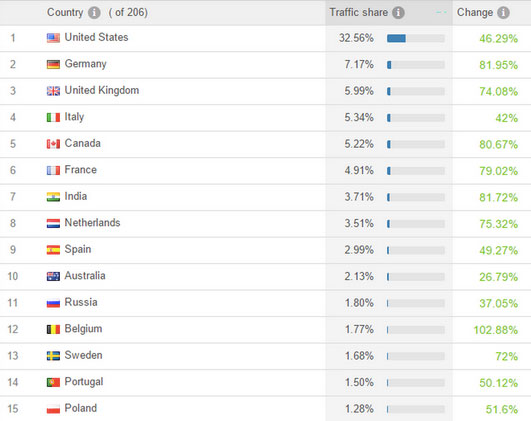Image resolution: width=531 pixels, height=421 pixels.
Task: Click the India flag icon
Action: (53, 197)
